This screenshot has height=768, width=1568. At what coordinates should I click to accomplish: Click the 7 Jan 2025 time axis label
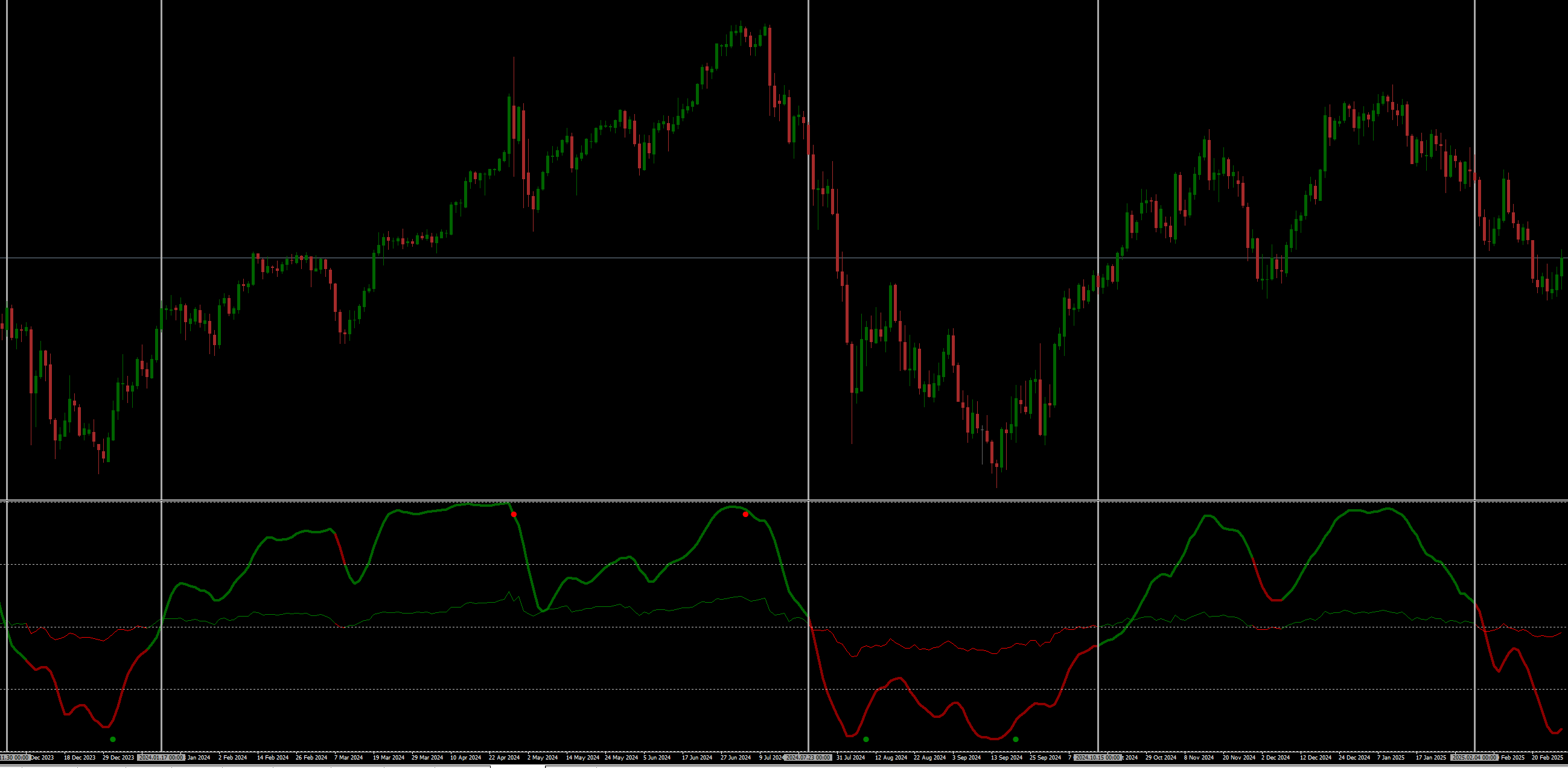tap(1391, 758)
